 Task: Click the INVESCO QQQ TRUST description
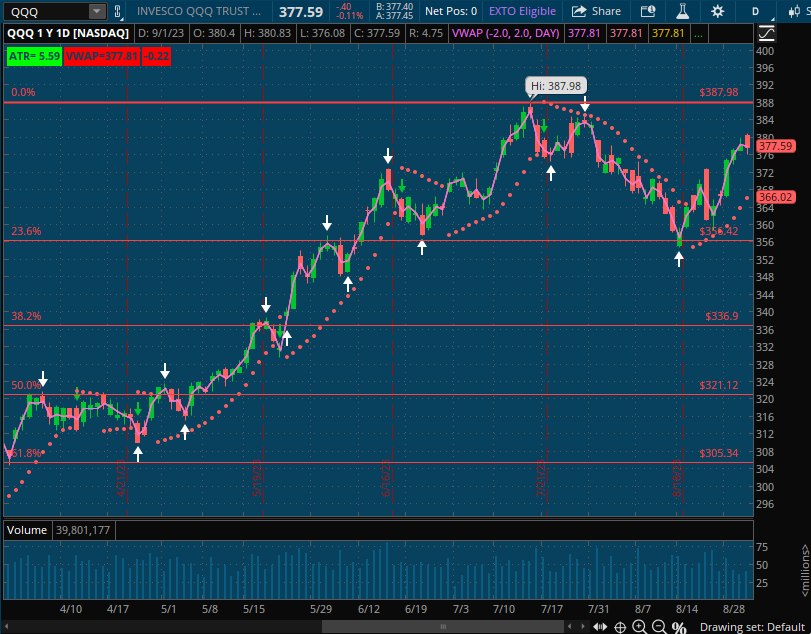[x=199, y=11]
